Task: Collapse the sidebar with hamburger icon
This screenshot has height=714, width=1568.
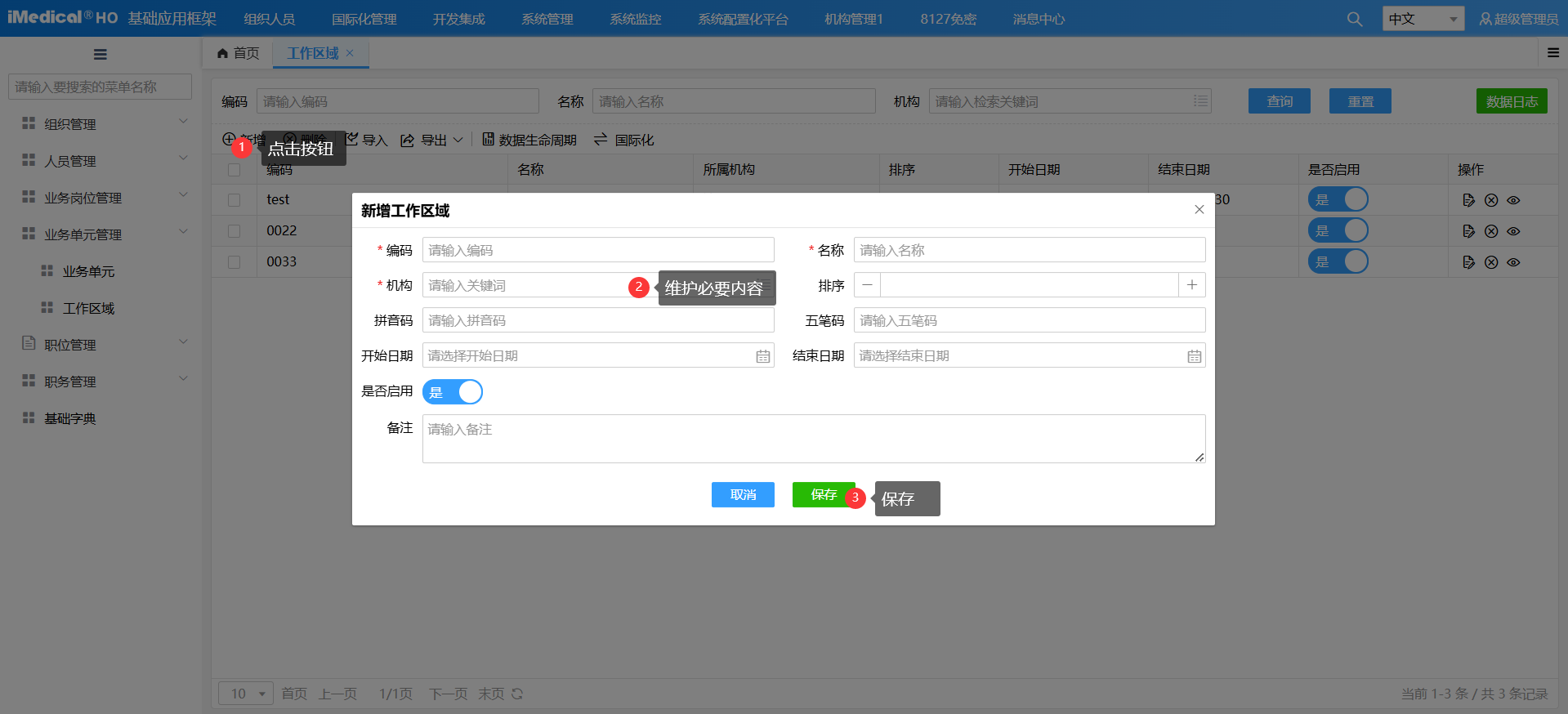Action: (101, 55)
